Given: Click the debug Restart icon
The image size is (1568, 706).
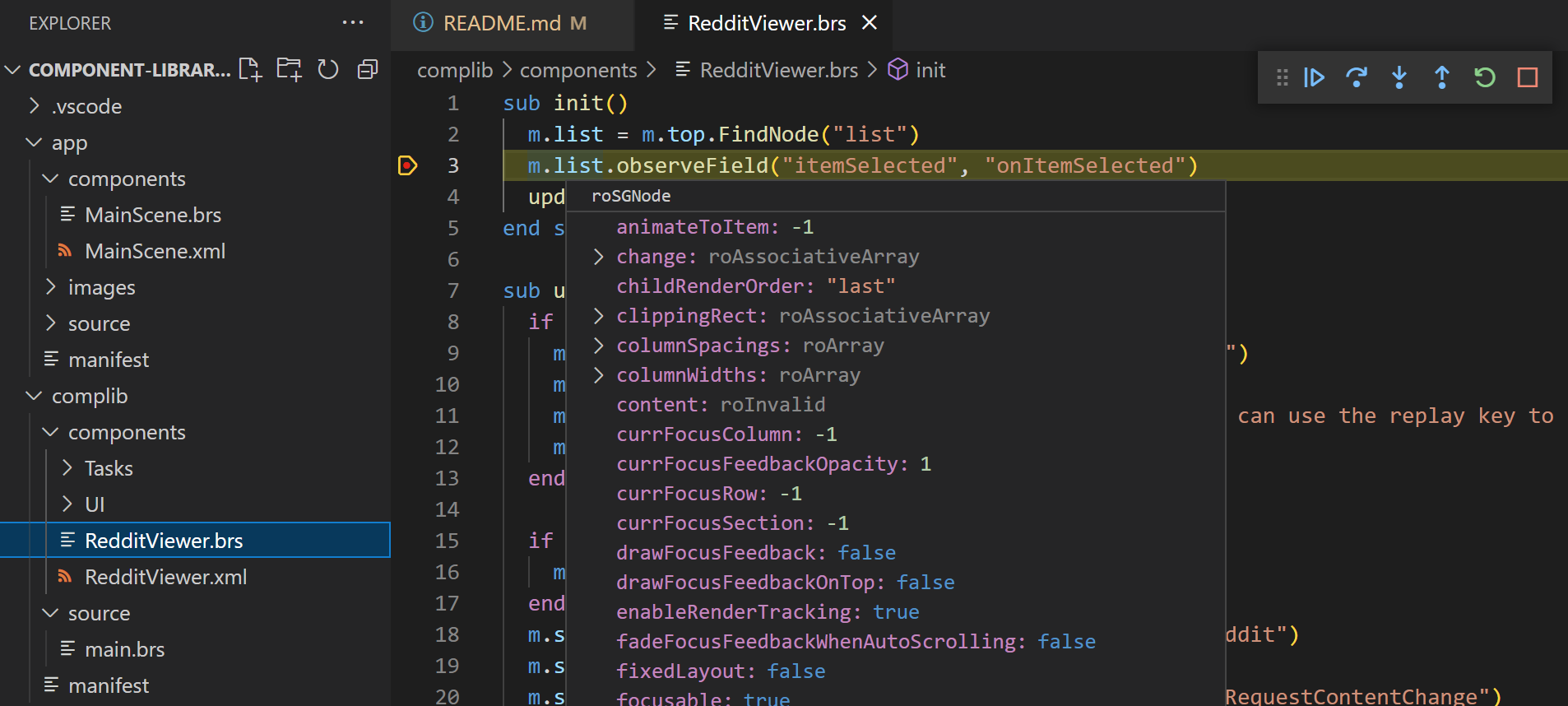Looking at the screenshot, I should pyautogui.click(x=1485, y=77).
